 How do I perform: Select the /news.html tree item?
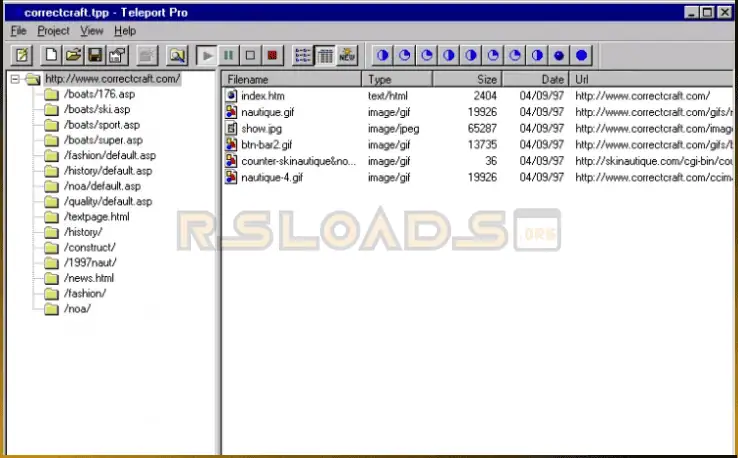pos(89,278)
